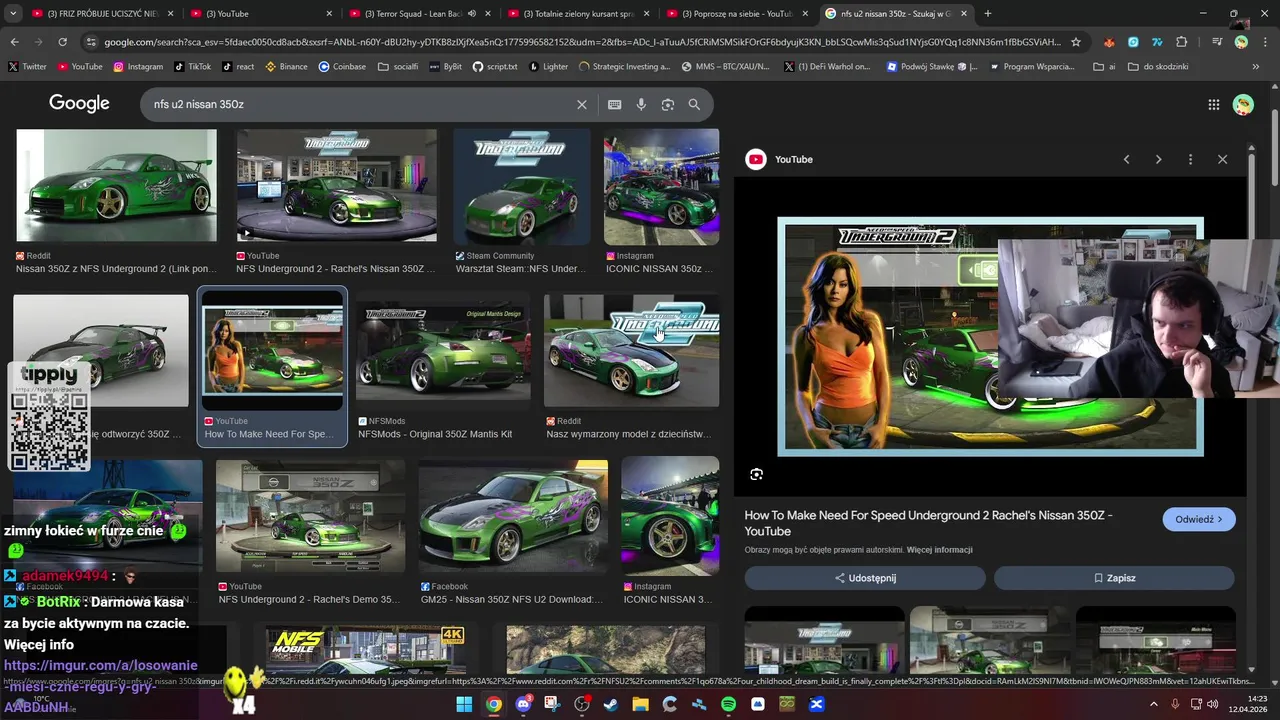Close the image preview panel

coord(1222,159)
